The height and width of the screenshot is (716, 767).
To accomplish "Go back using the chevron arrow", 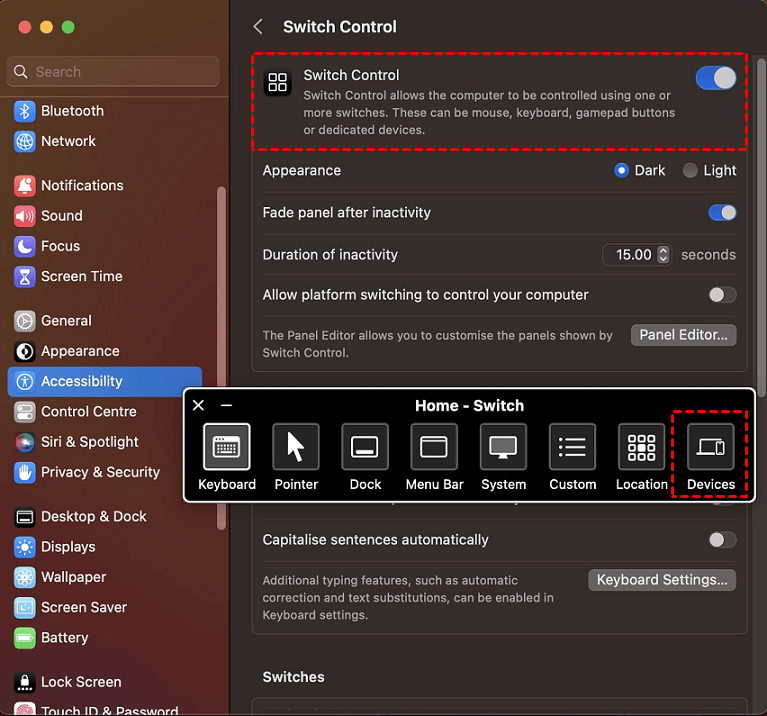I will point(258,27).
